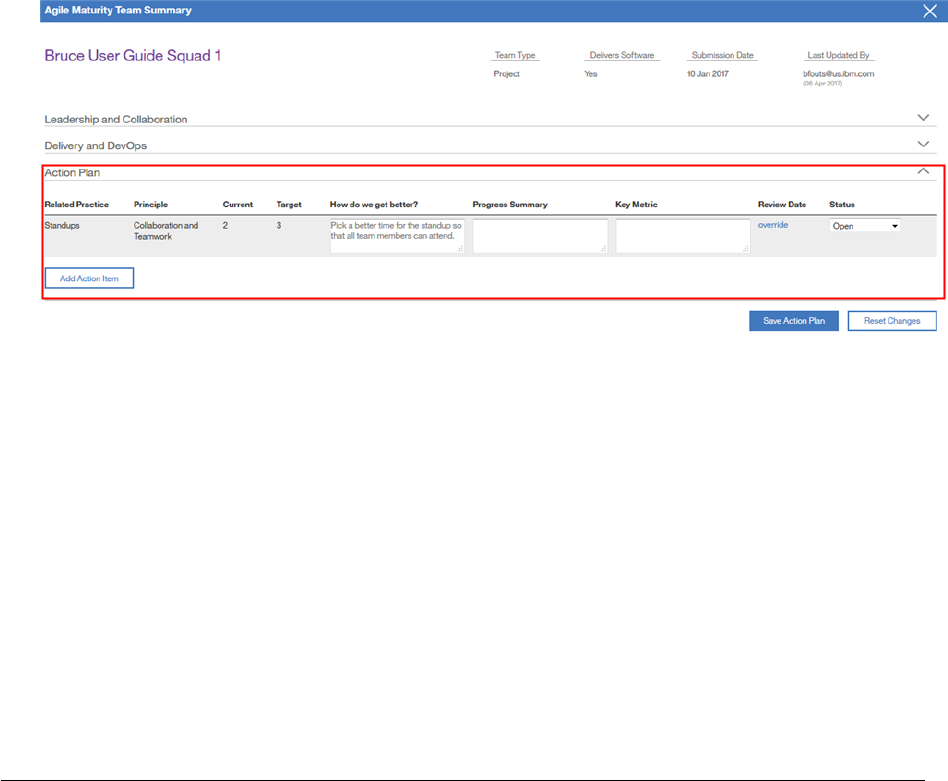Click the 10 Jan 2017 submission date value
This screenshot has height=781, width=948.
707,74
